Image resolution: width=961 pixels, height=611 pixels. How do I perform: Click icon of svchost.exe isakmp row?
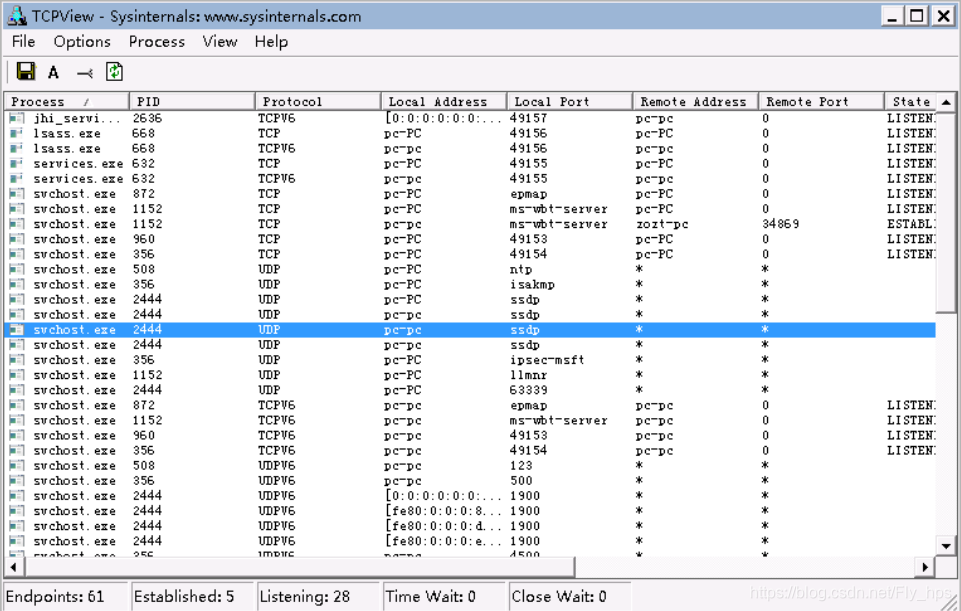[x=17, y=284]
